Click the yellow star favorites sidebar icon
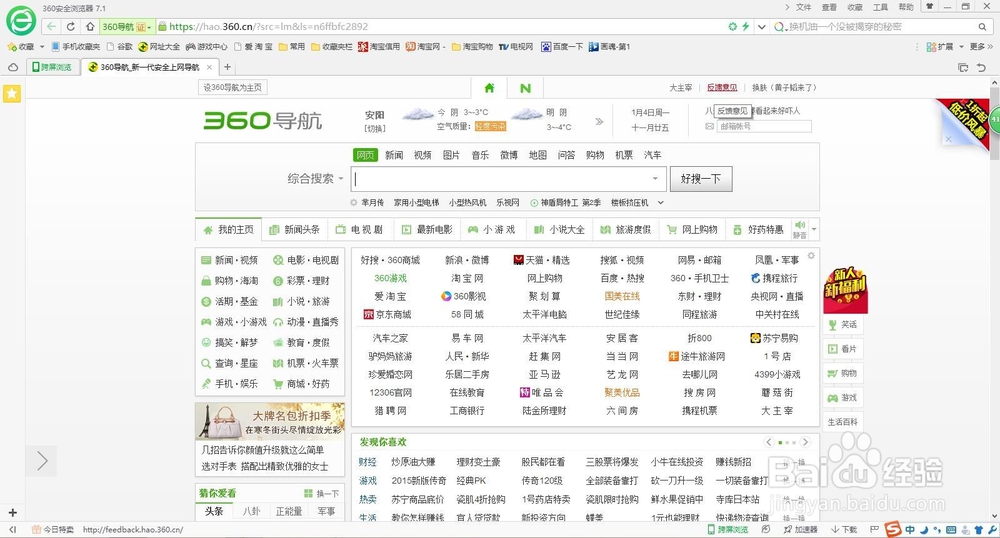 click(12, 94)
